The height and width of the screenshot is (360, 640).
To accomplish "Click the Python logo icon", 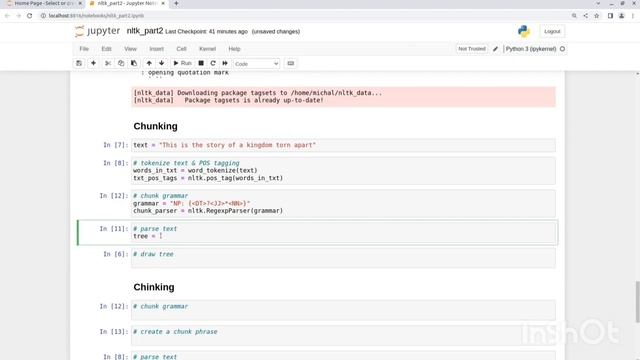I will click(x=524, y=31).
